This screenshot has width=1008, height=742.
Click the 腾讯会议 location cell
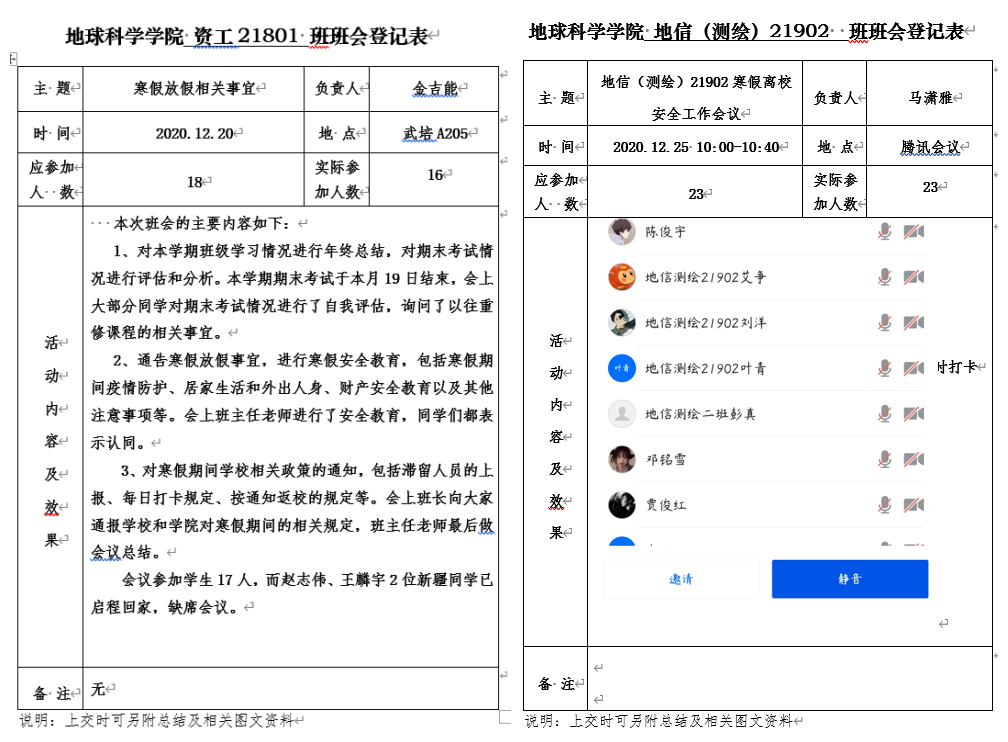click(929, 147)
